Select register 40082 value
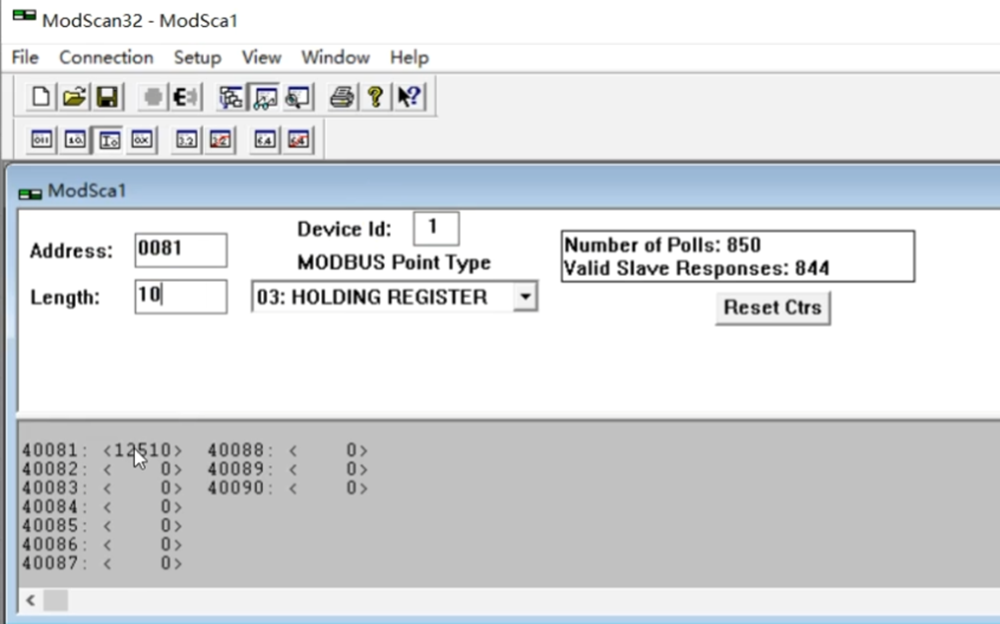 142,470
